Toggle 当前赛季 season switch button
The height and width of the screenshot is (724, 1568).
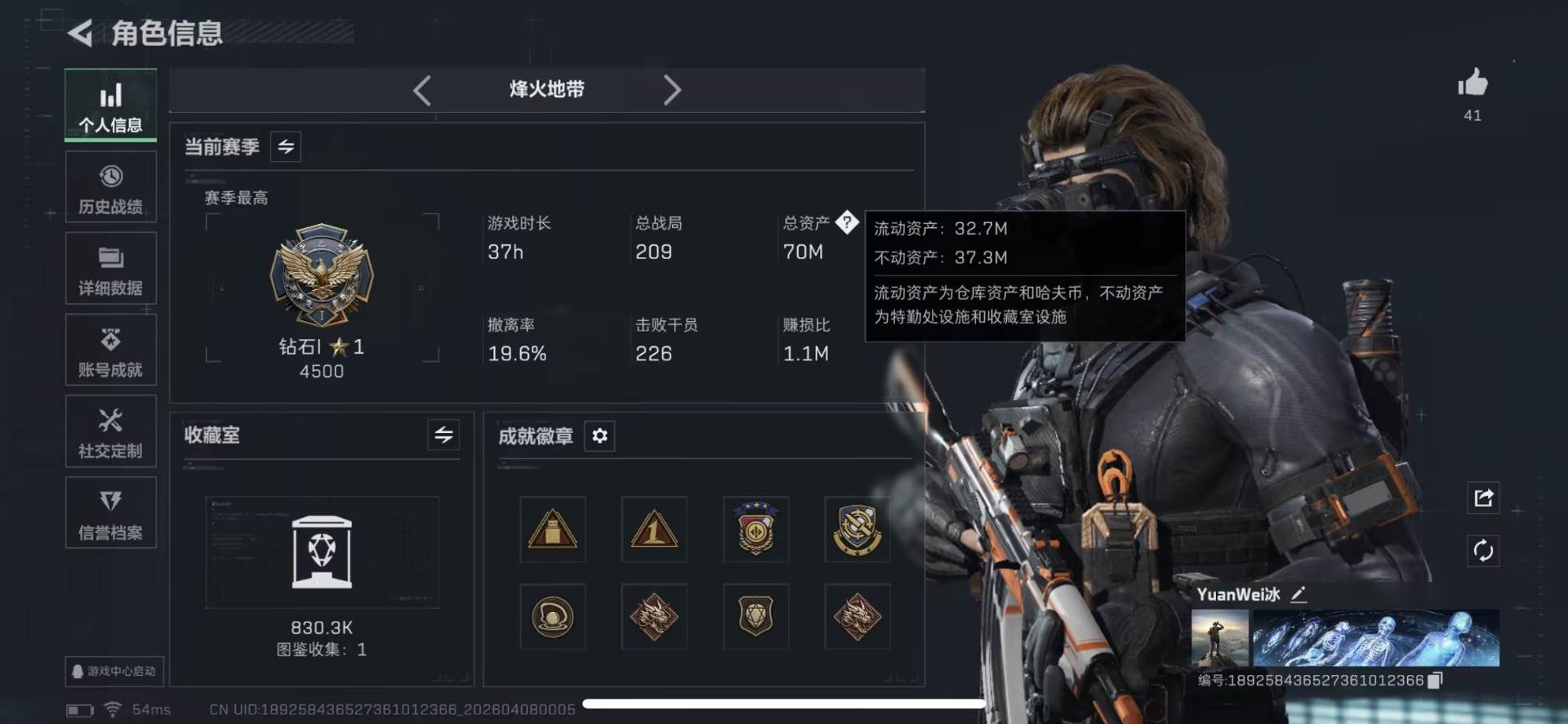286,146
